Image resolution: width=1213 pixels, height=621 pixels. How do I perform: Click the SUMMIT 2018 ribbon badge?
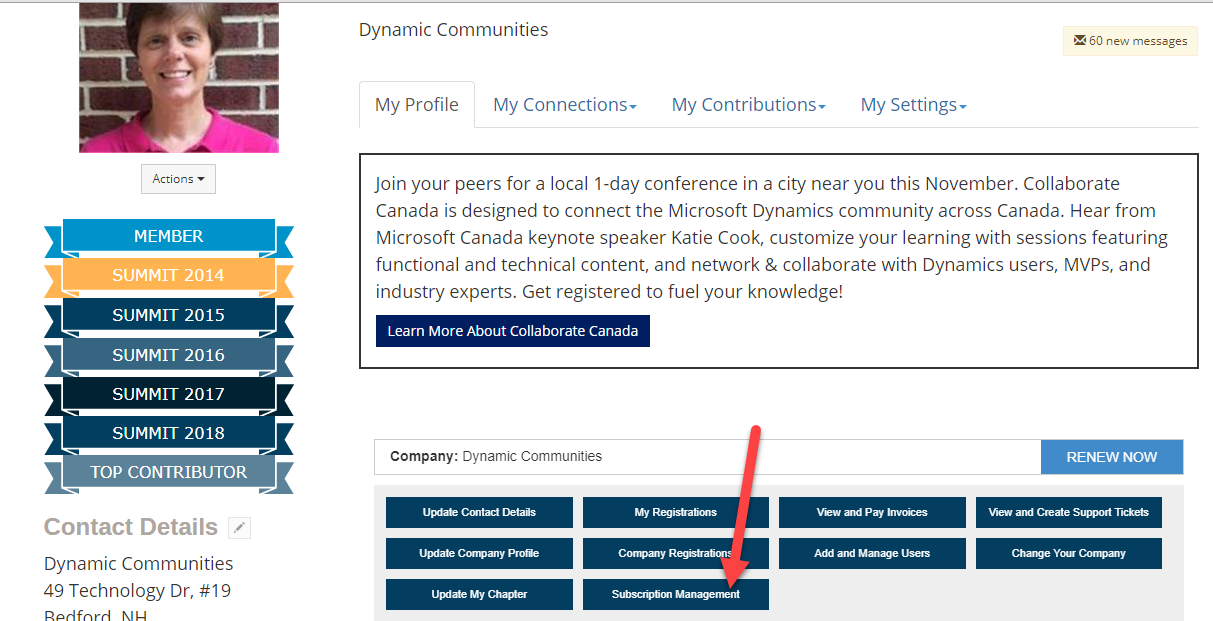coord(169,433)
